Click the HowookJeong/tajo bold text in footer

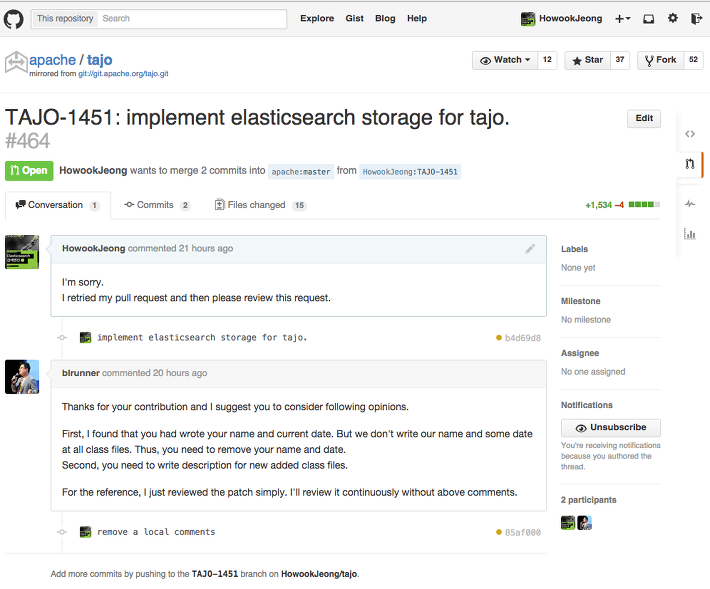pos(319,574)
